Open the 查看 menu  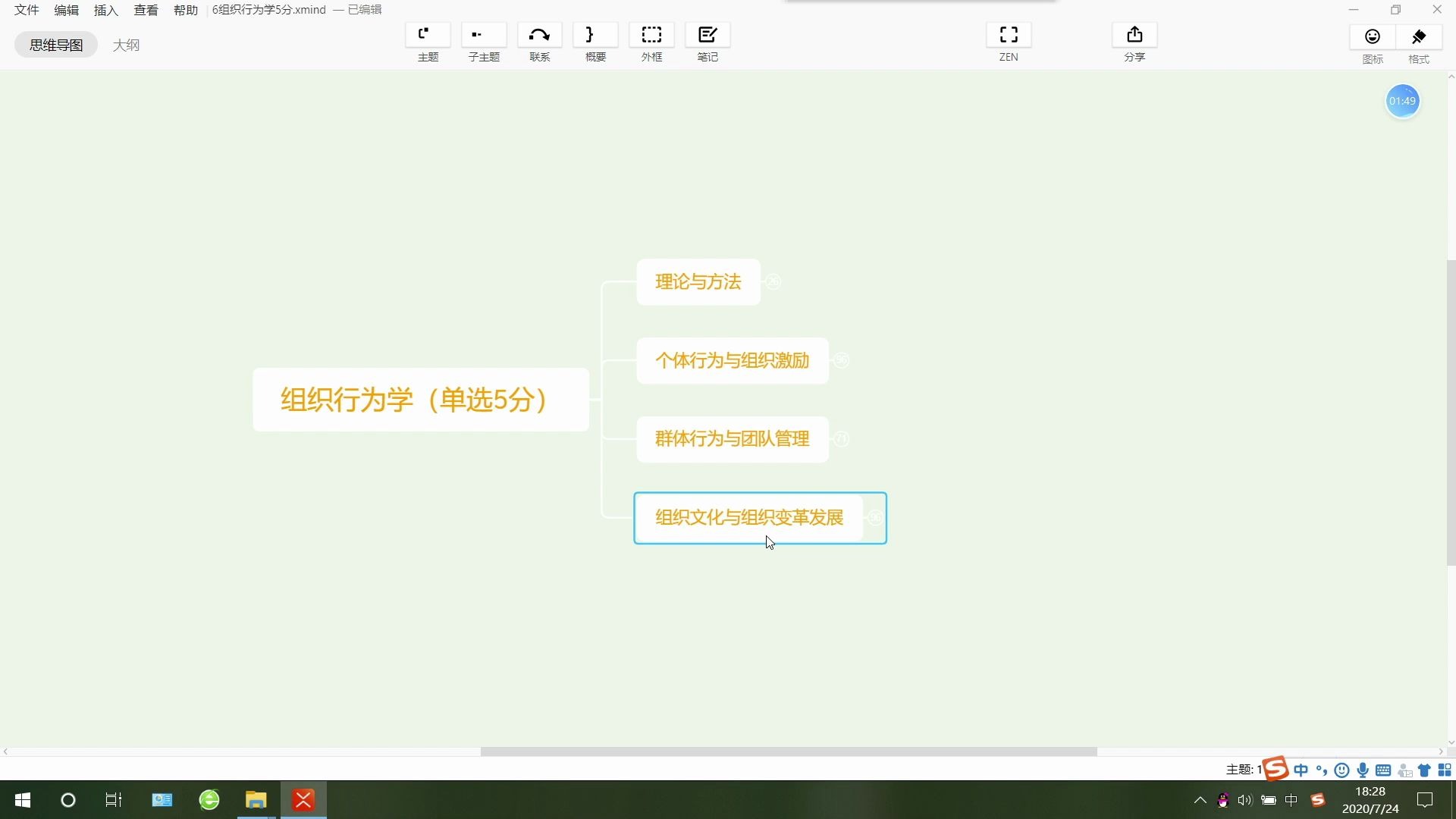pos(146,10)
